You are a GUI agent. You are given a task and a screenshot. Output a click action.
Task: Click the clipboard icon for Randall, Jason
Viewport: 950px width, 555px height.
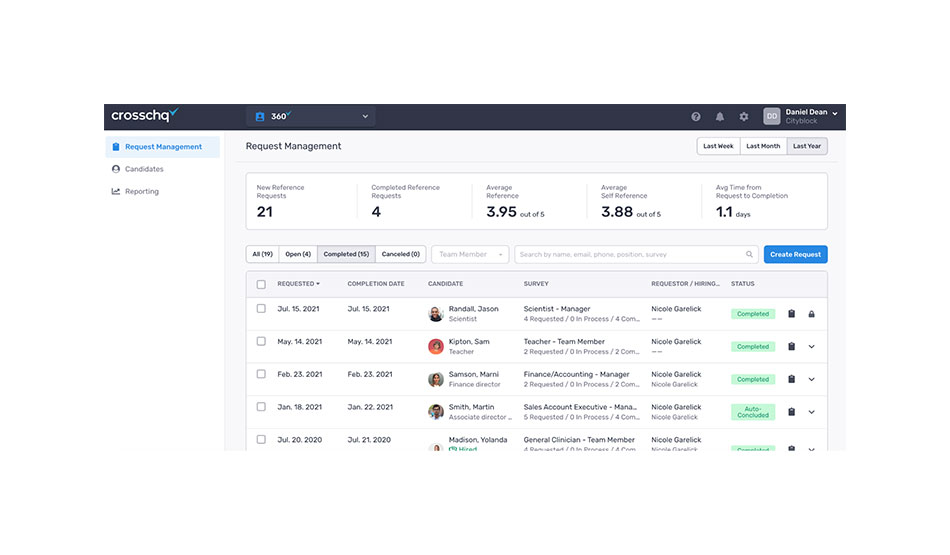click(791, 314)
